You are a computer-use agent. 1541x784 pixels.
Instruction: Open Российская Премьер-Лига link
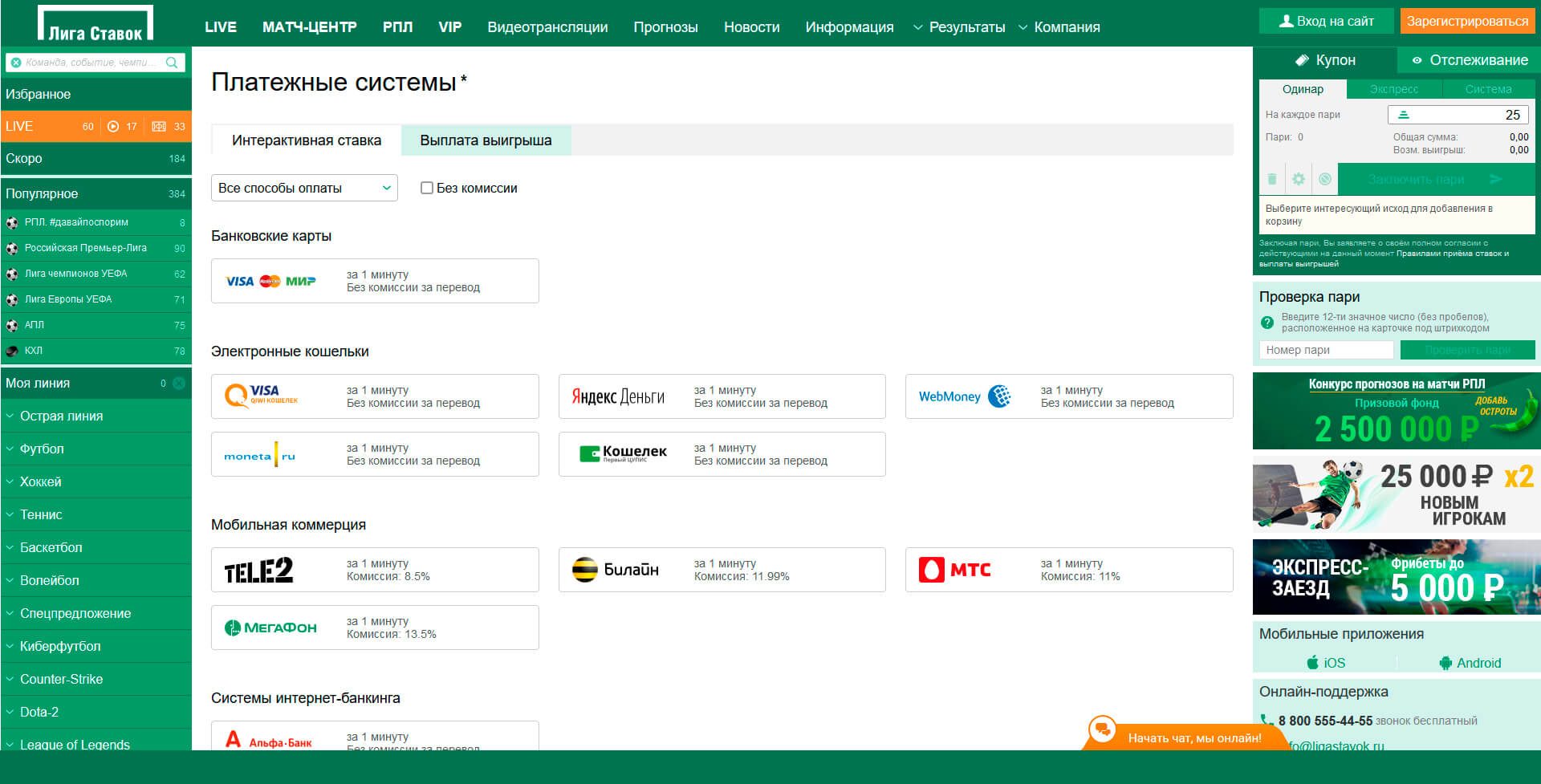(96, 248)
